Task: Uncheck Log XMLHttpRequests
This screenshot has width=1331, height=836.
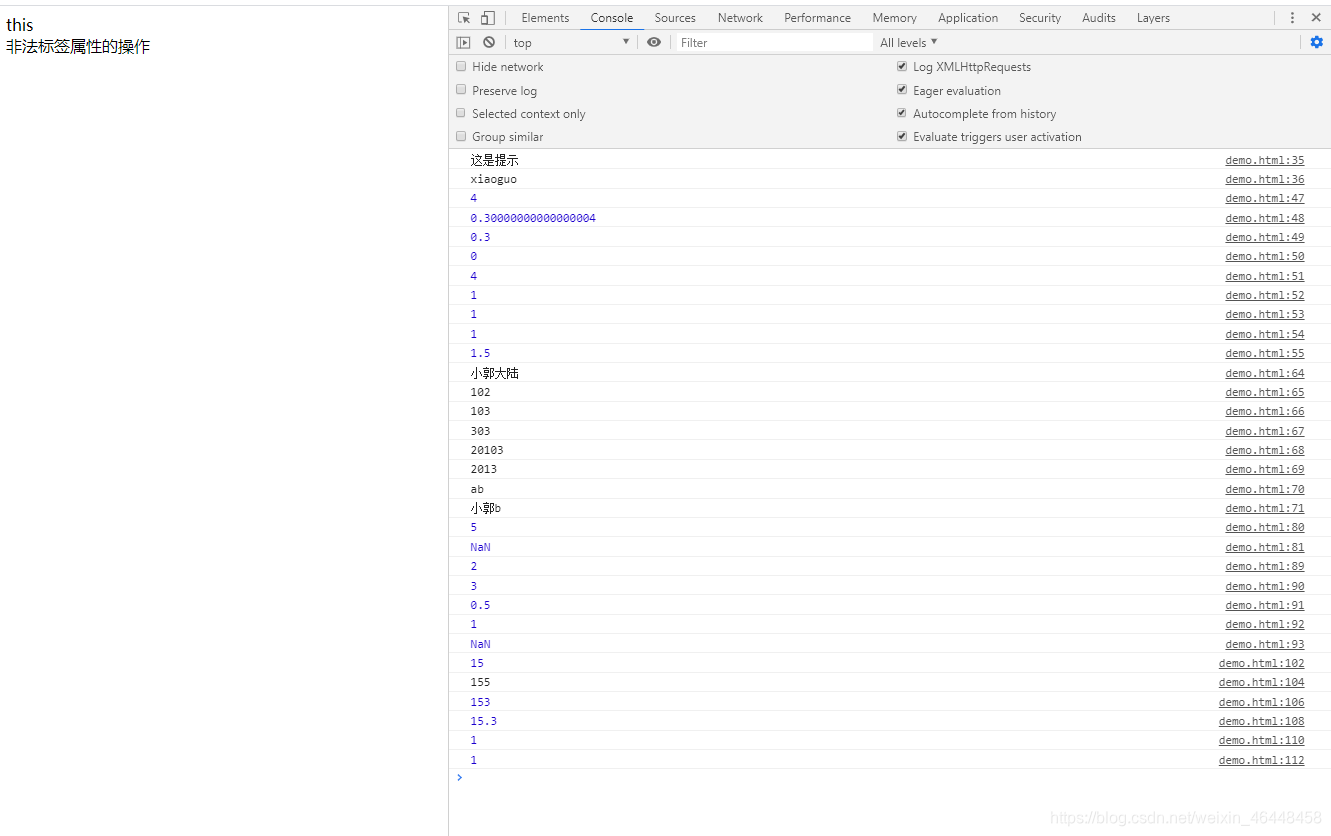Action: 902,66
